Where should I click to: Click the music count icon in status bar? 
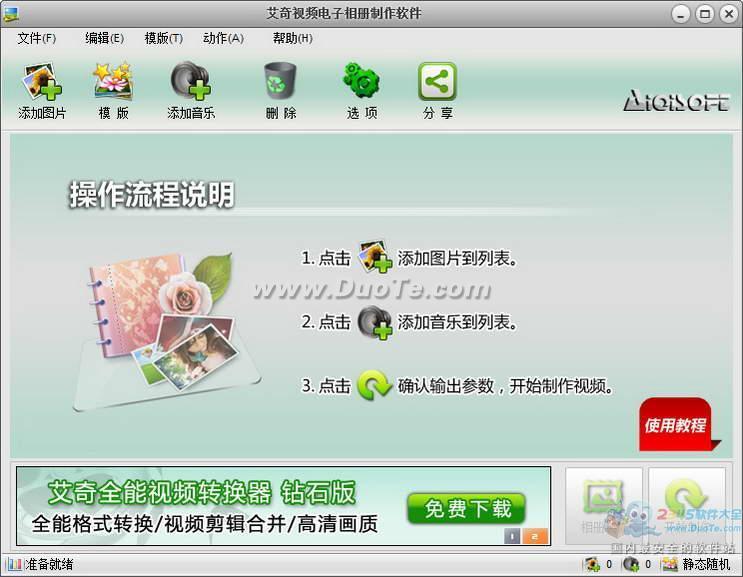pyautogui.click(x=631, y=564)
